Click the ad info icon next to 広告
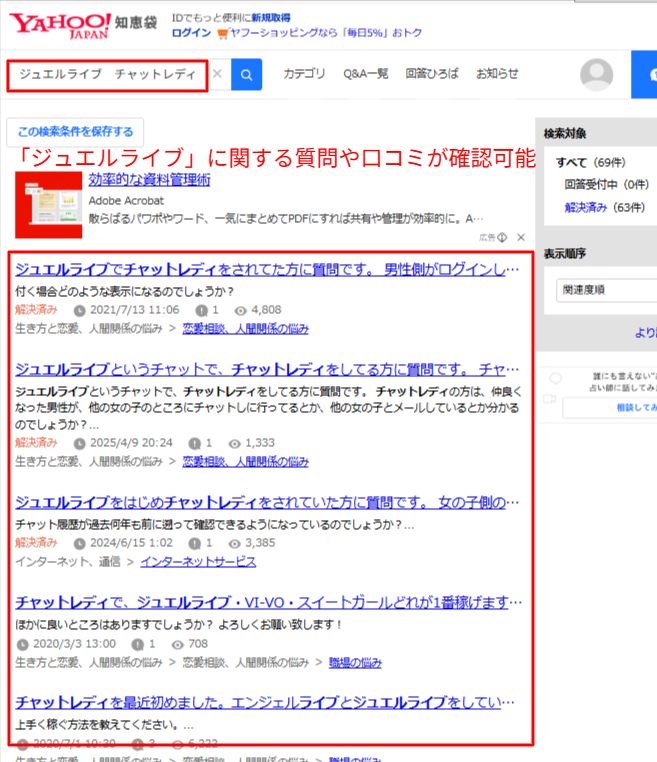This screenshot has height=762, width=657. [x=502, y=237]
